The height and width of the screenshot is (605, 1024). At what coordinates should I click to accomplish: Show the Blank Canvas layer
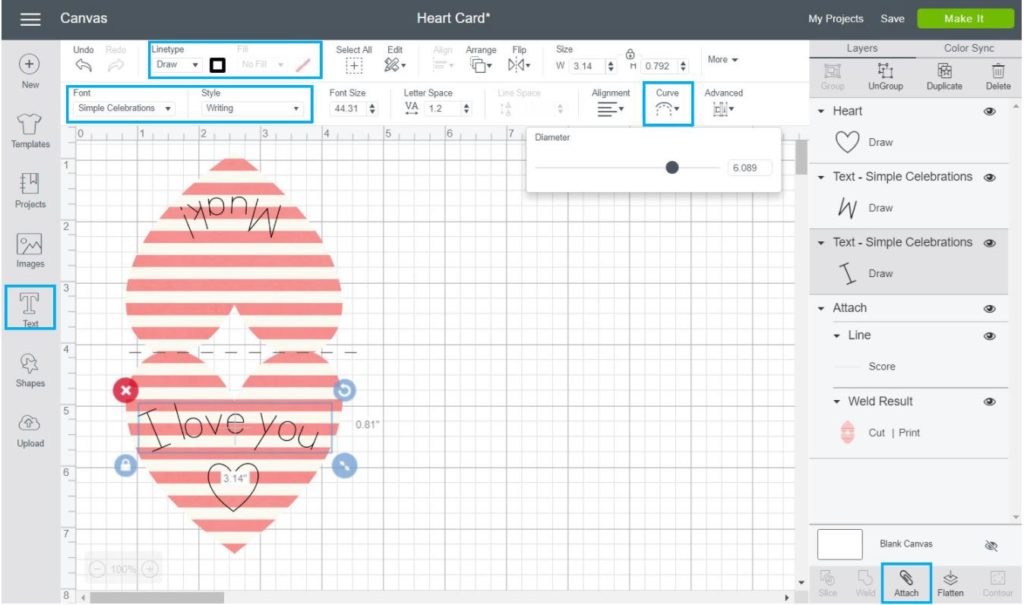(991, 546)
